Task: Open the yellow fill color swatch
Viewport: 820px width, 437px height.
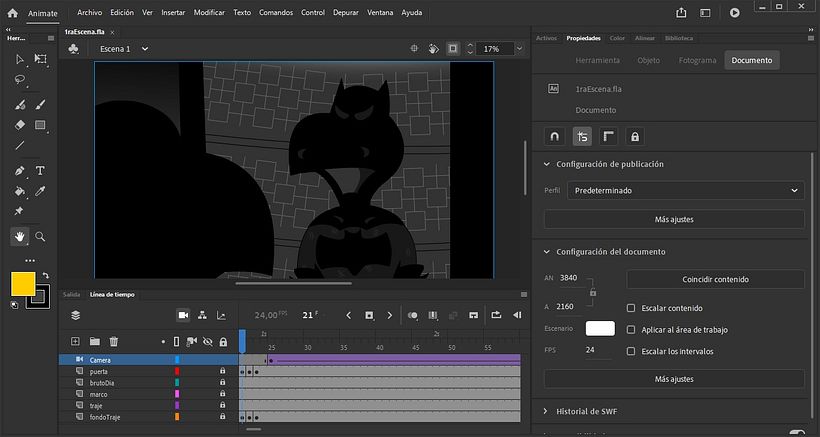Action: [23, 284]
